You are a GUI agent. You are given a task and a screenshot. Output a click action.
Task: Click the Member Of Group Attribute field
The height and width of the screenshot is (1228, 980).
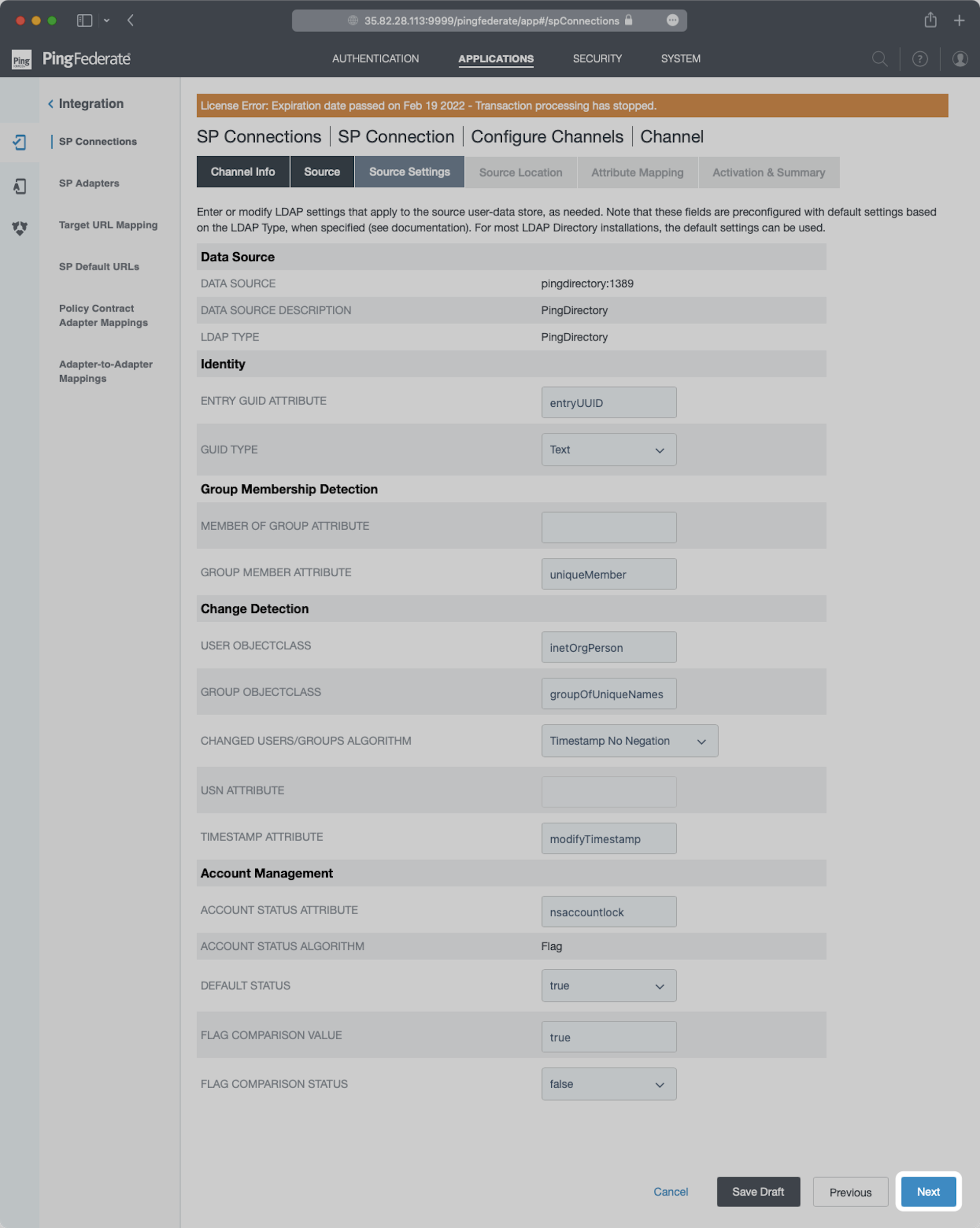pos(608,527)
